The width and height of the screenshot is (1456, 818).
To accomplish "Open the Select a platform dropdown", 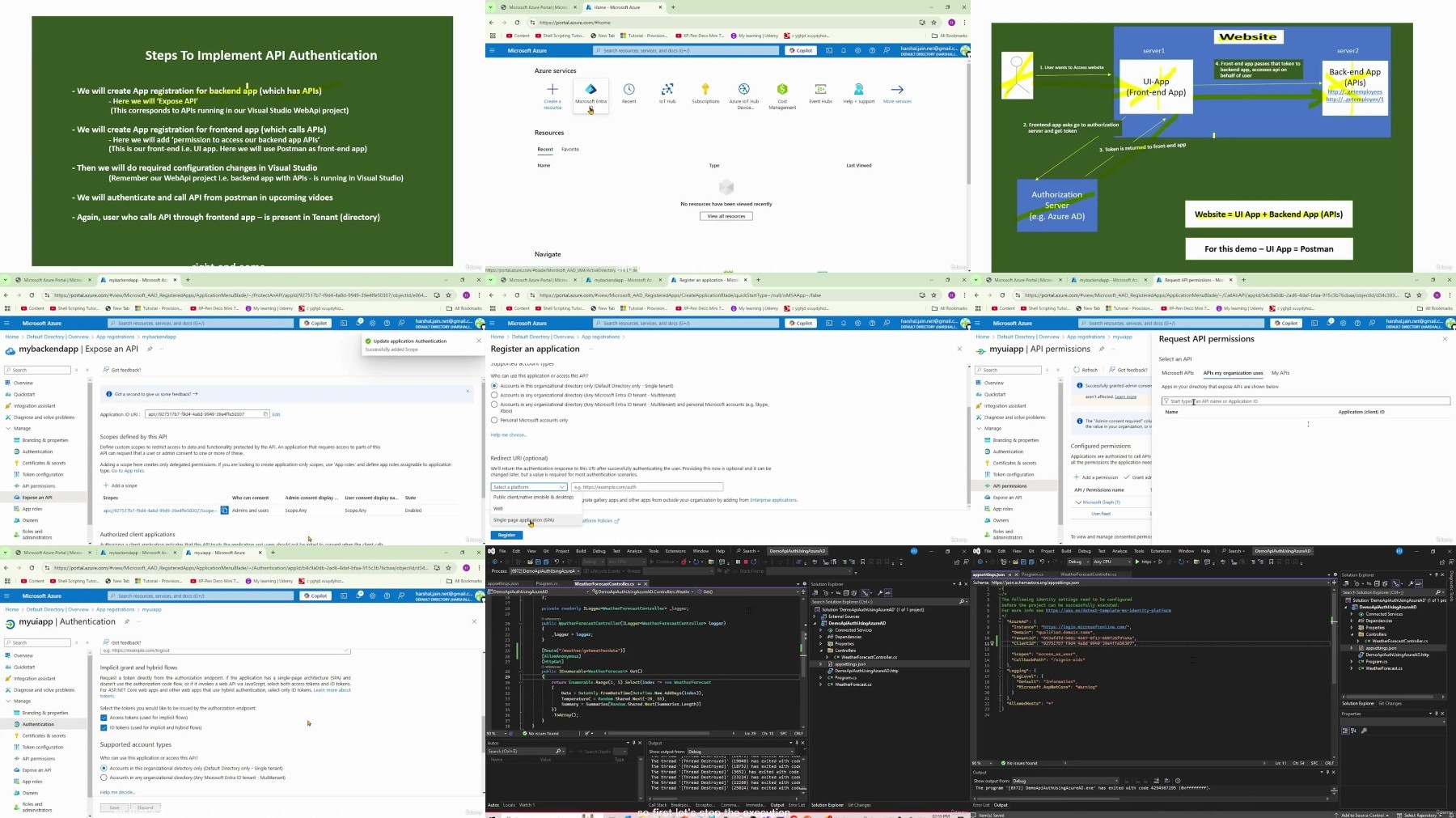I will [528, 487].
